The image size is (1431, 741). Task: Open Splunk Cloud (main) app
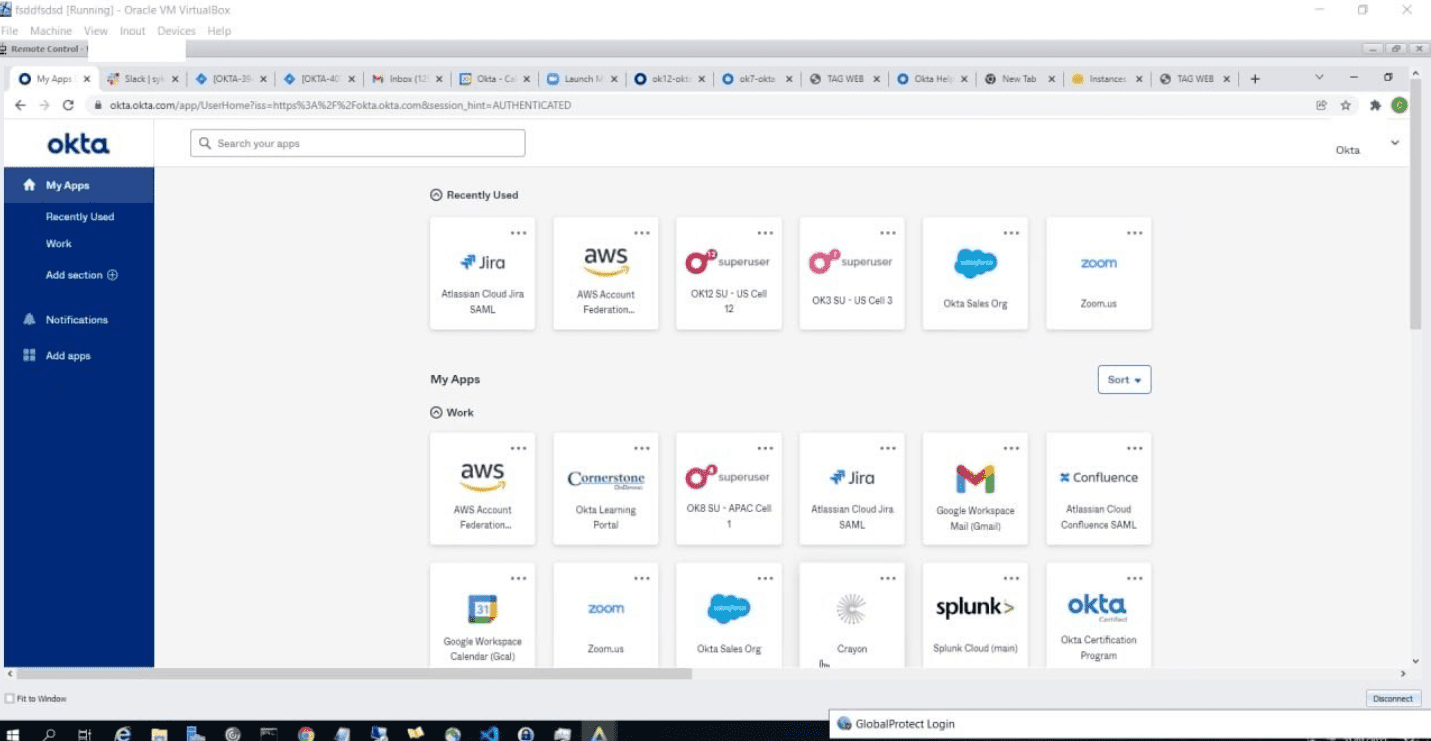click(975, 615)
